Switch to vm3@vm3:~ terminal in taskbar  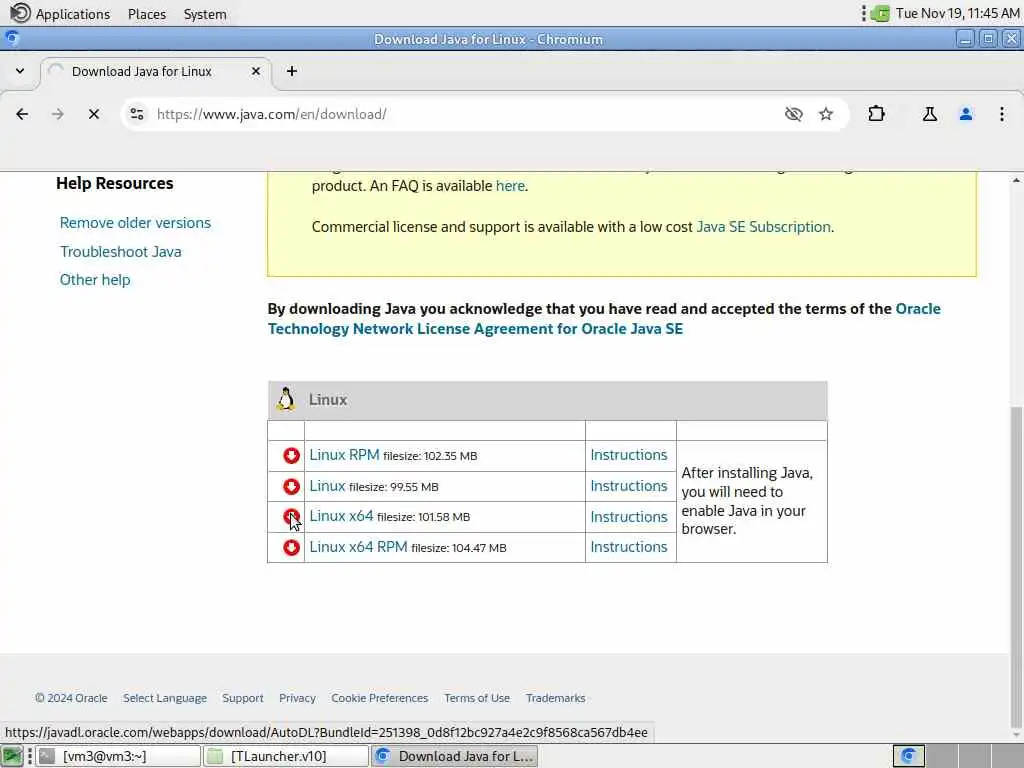[118, 756]
